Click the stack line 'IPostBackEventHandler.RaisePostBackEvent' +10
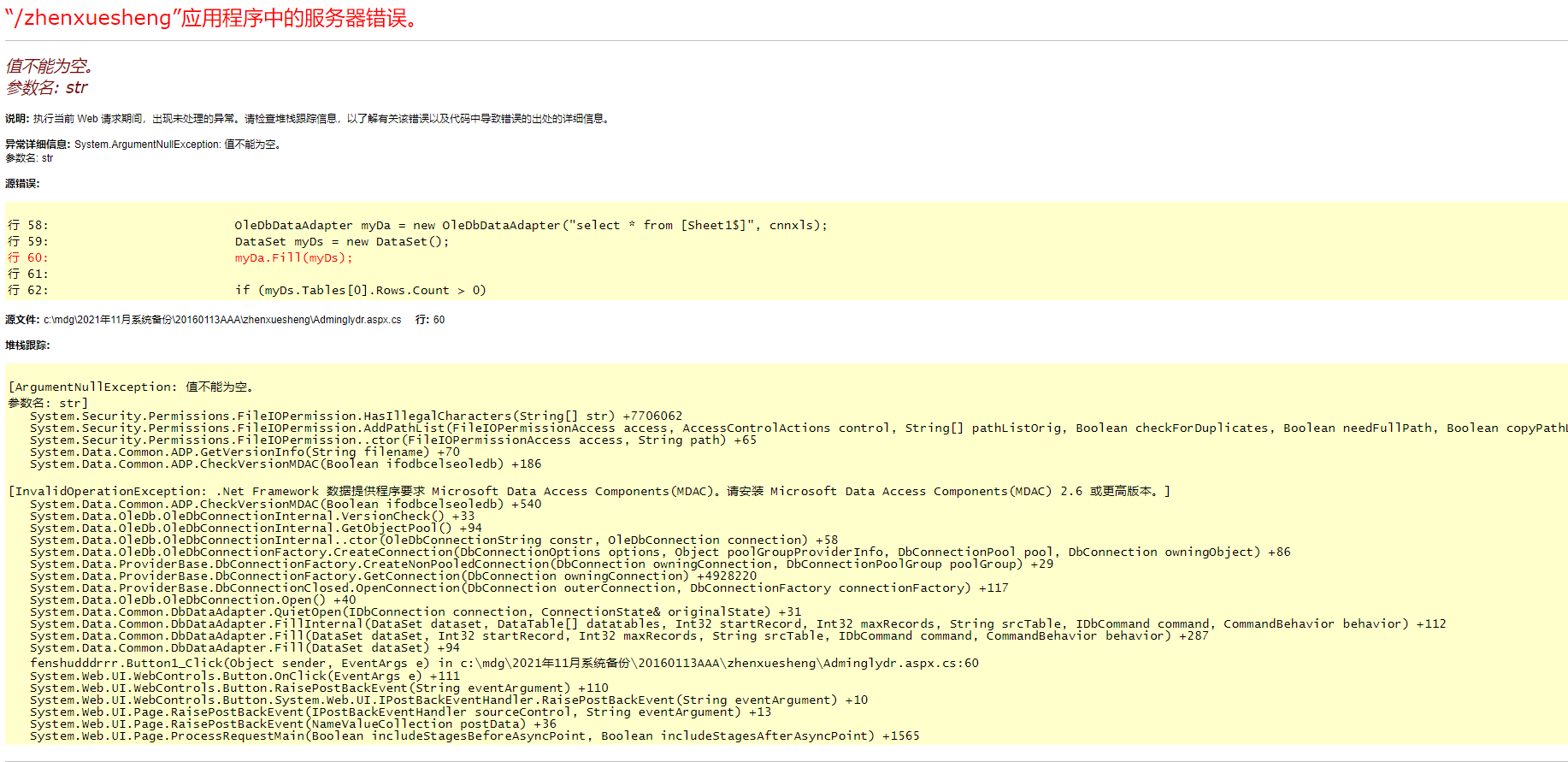 click(449, 700)
